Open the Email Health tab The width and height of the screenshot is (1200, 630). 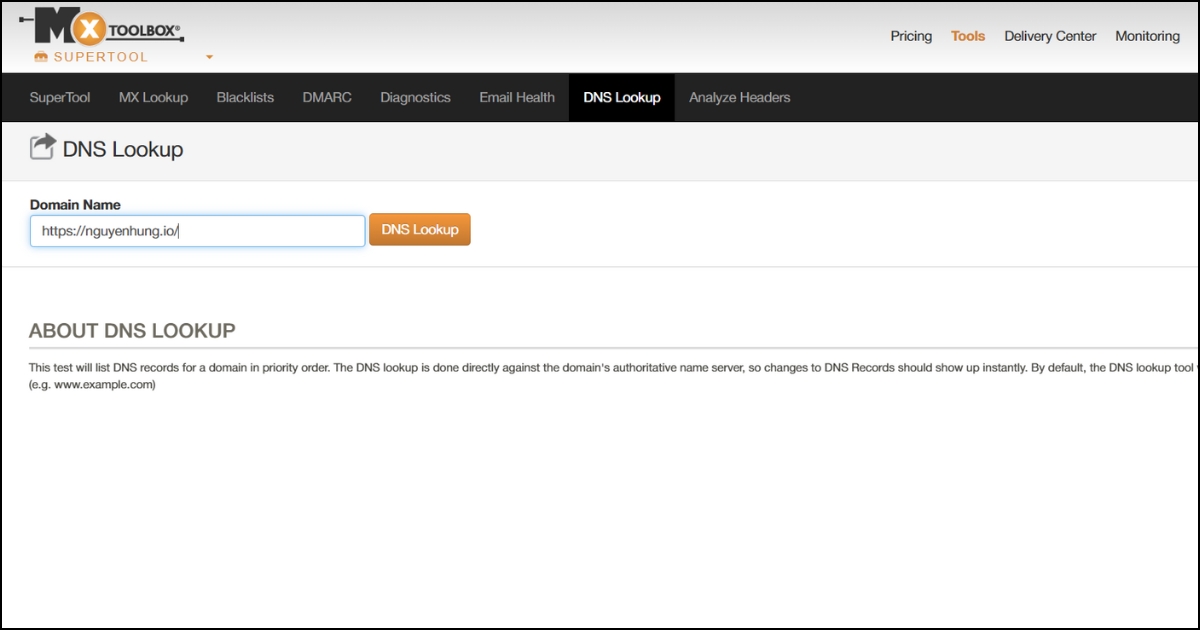click(x=517, y=97)
